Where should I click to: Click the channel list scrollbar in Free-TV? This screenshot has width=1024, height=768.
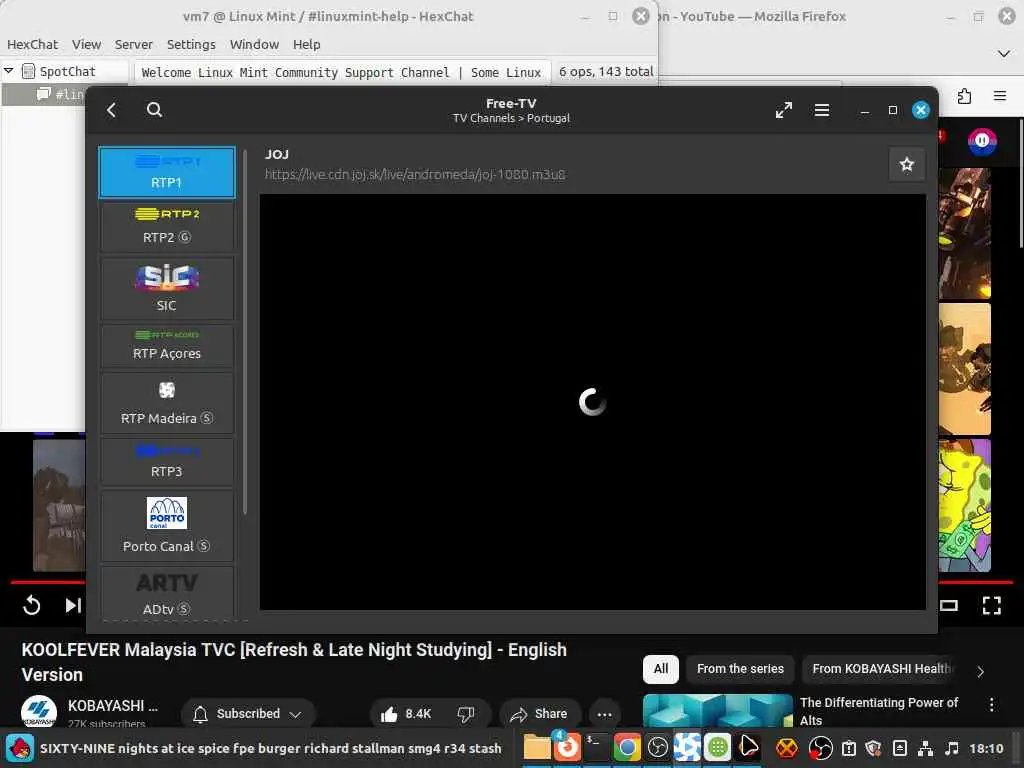245,333
